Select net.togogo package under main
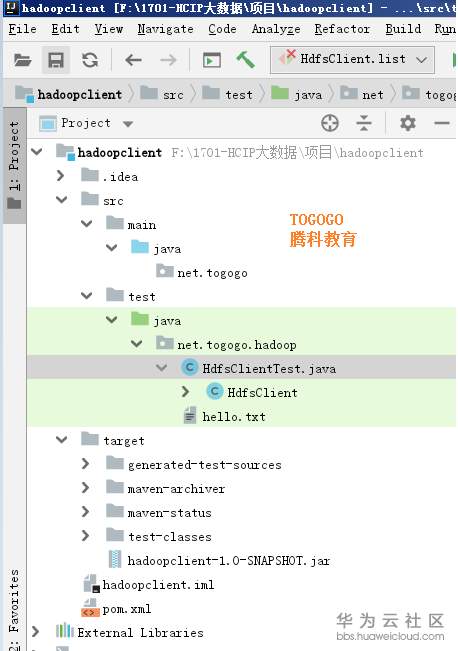 212,273
